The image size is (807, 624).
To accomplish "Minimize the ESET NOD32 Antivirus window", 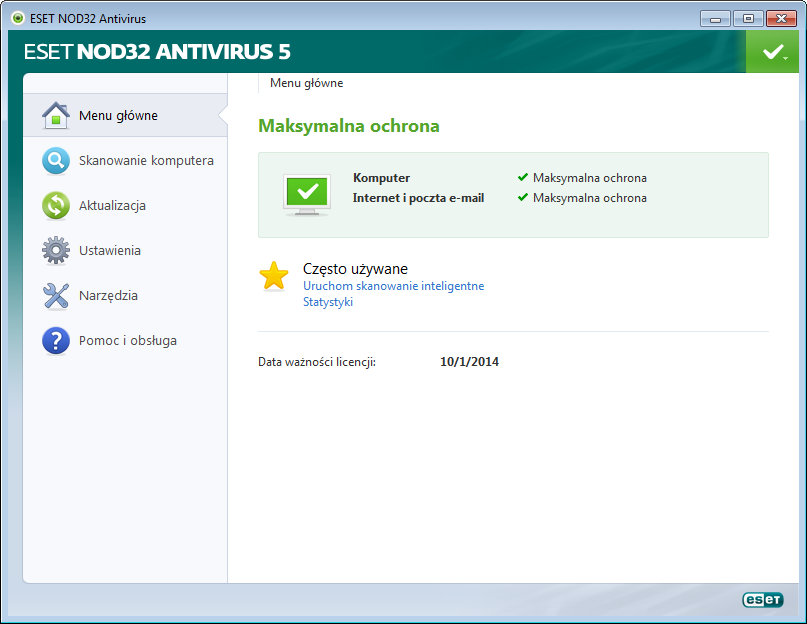I will tap(715, 19).
